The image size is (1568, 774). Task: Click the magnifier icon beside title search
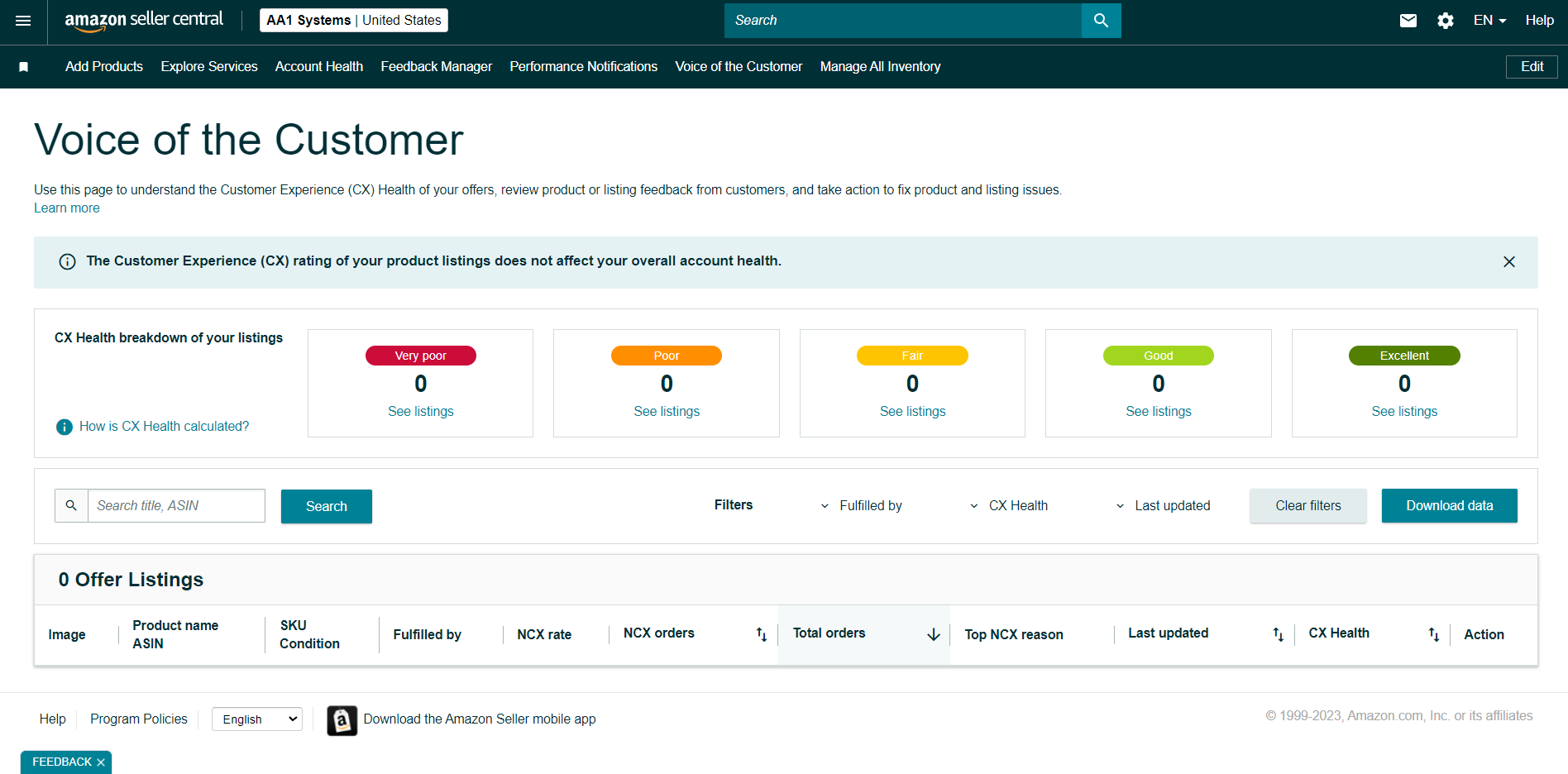71,505
